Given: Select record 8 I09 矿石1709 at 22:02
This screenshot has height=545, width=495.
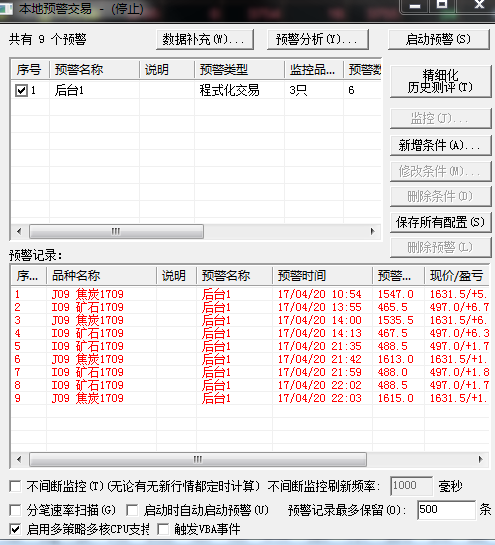Looking at the screenshot, I should (x=250, y=385).
